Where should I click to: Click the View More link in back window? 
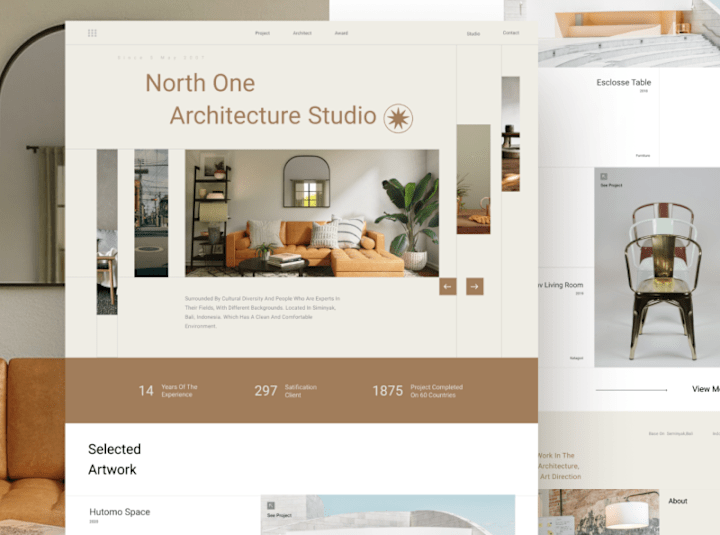(x=706, y=389)
